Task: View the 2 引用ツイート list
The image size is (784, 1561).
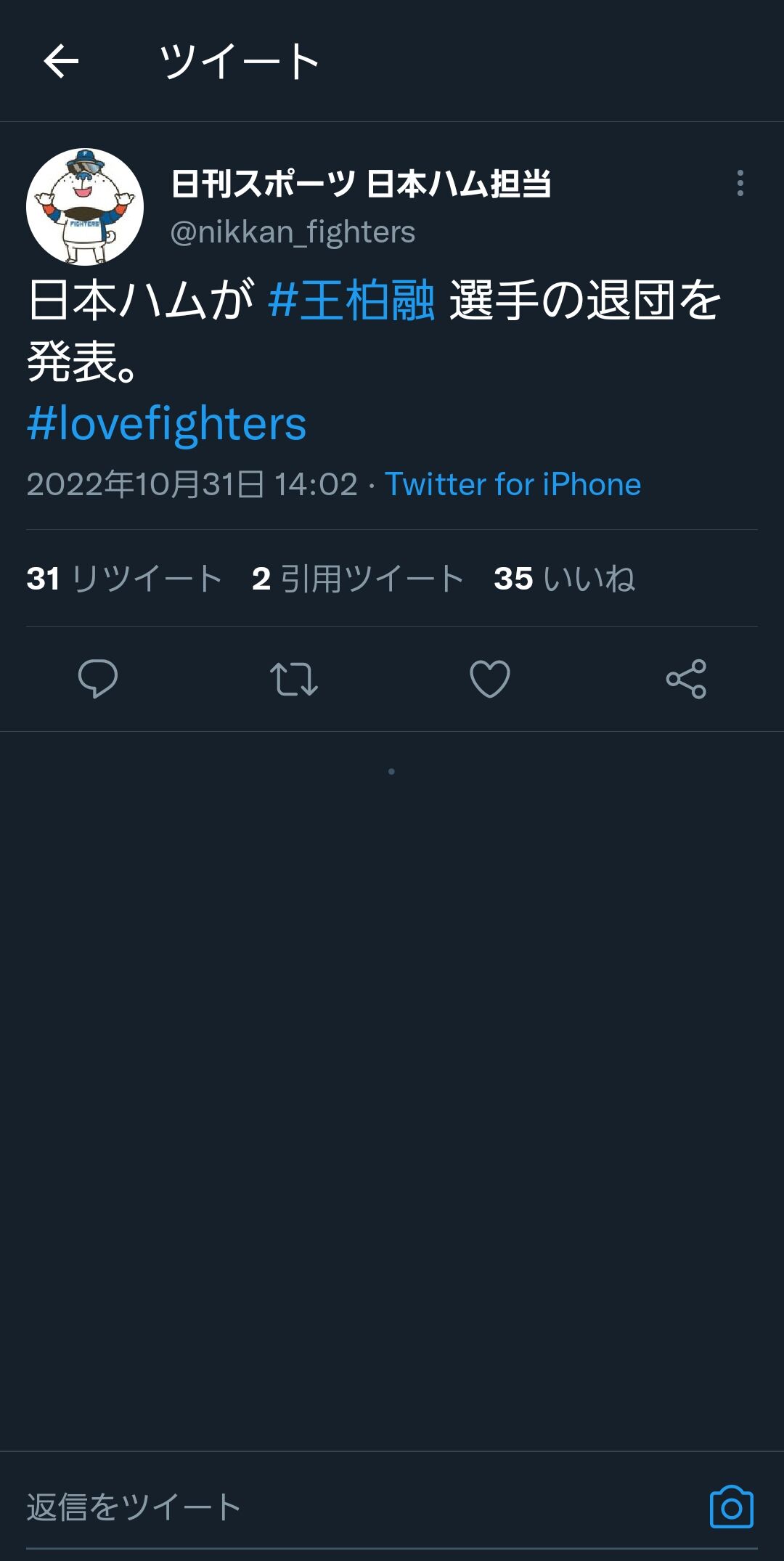Action: click(358, 579)
